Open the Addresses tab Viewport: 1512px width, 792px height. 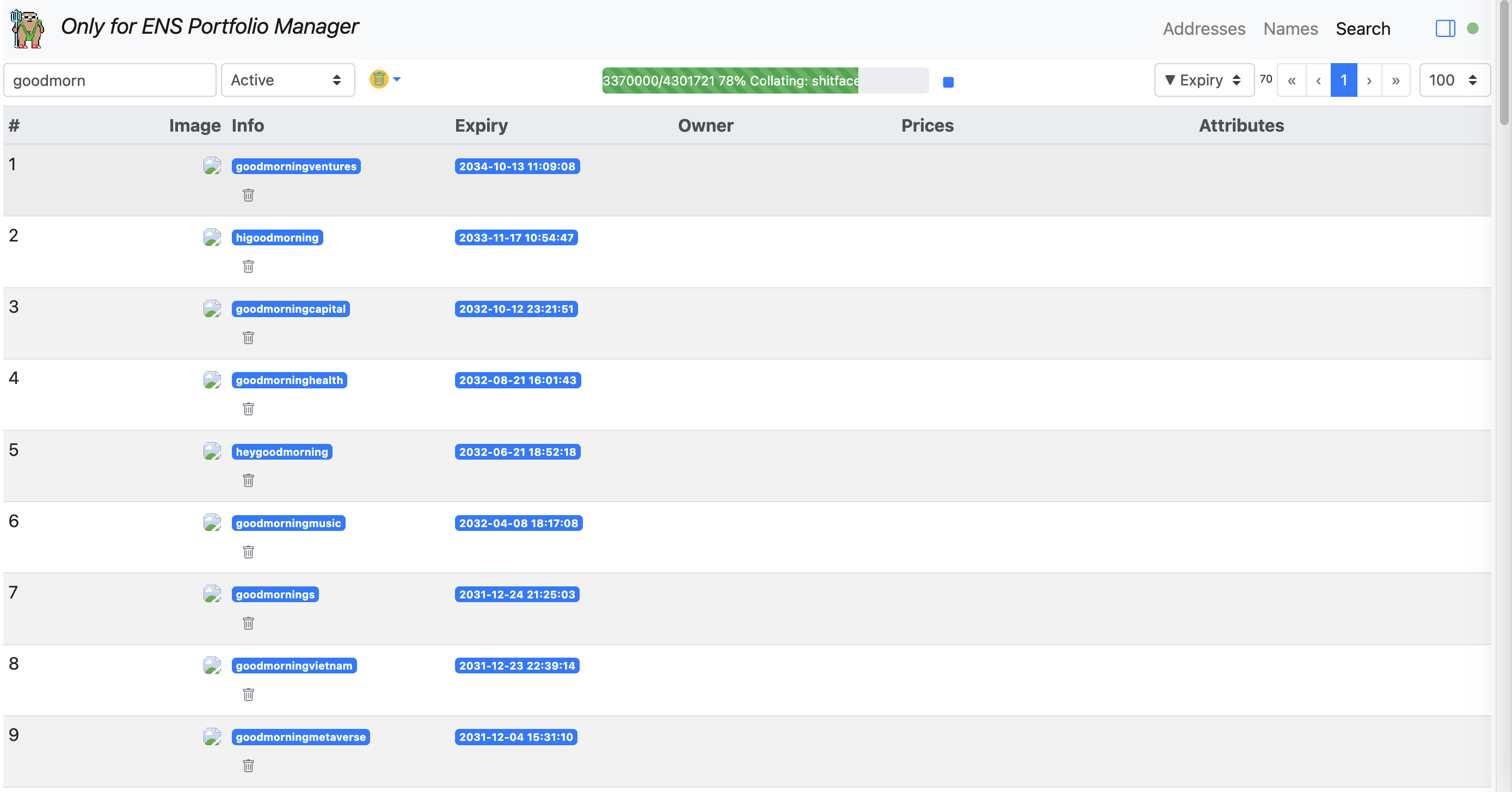1204,28
